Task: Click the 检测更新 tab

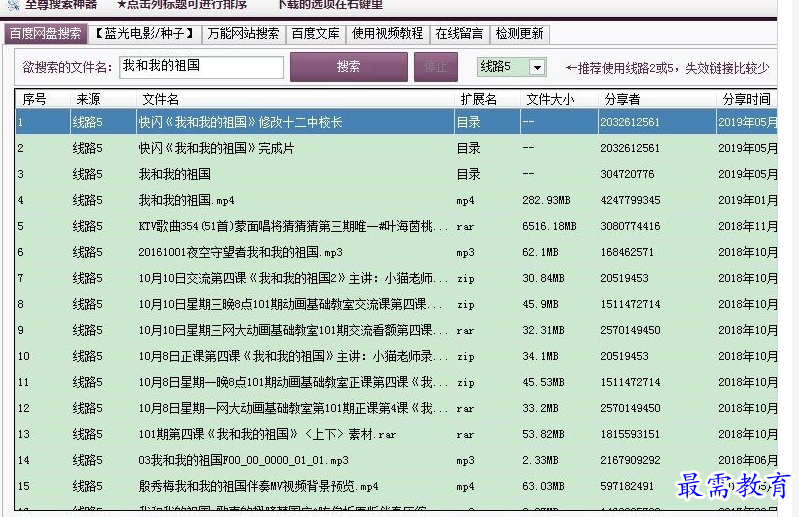Action: (520, 34)
